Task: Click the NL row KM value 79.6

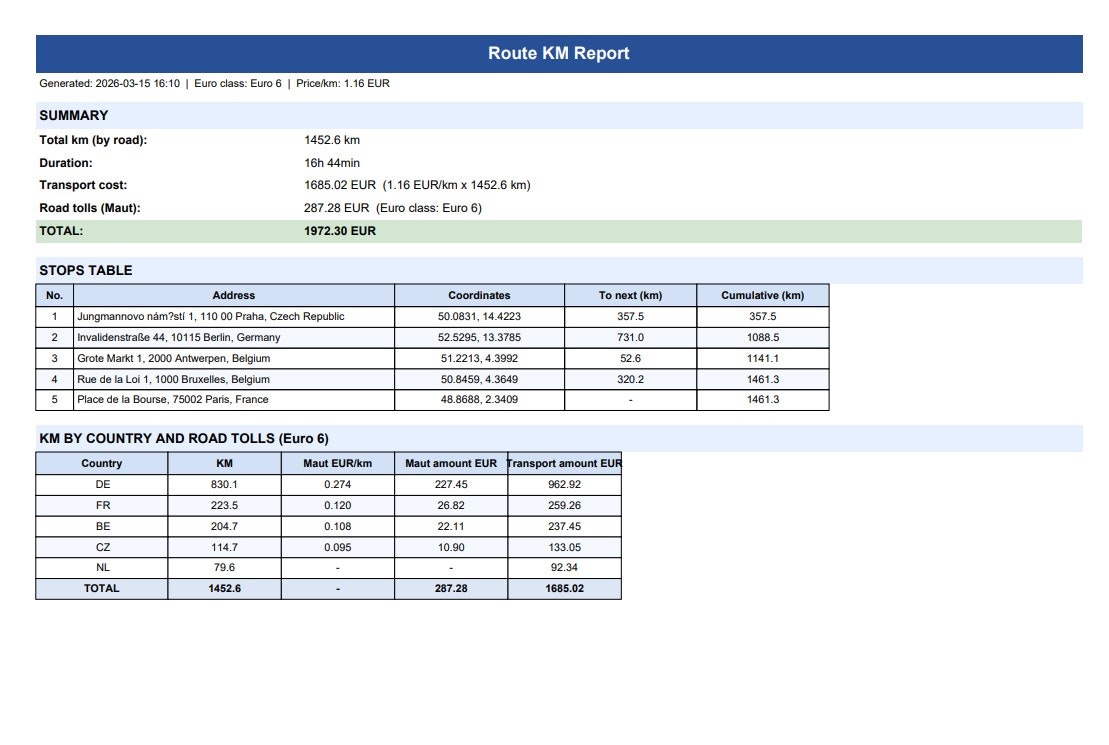Action: click(223, 568)
